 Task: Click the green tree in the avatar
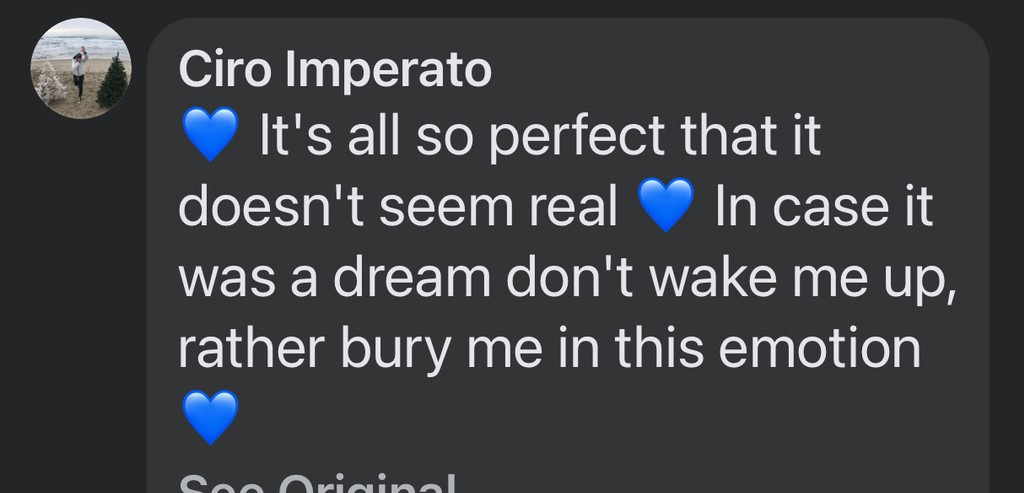click(112, 82)
